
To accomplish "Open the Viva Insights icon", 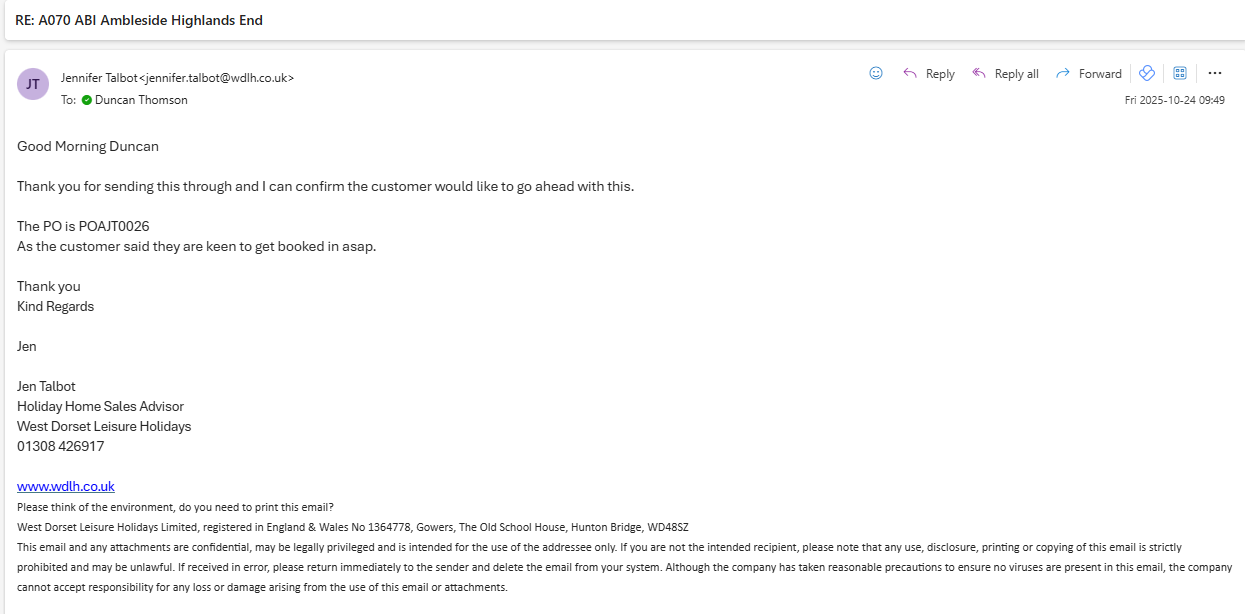I will click(x=1147, y=73).
